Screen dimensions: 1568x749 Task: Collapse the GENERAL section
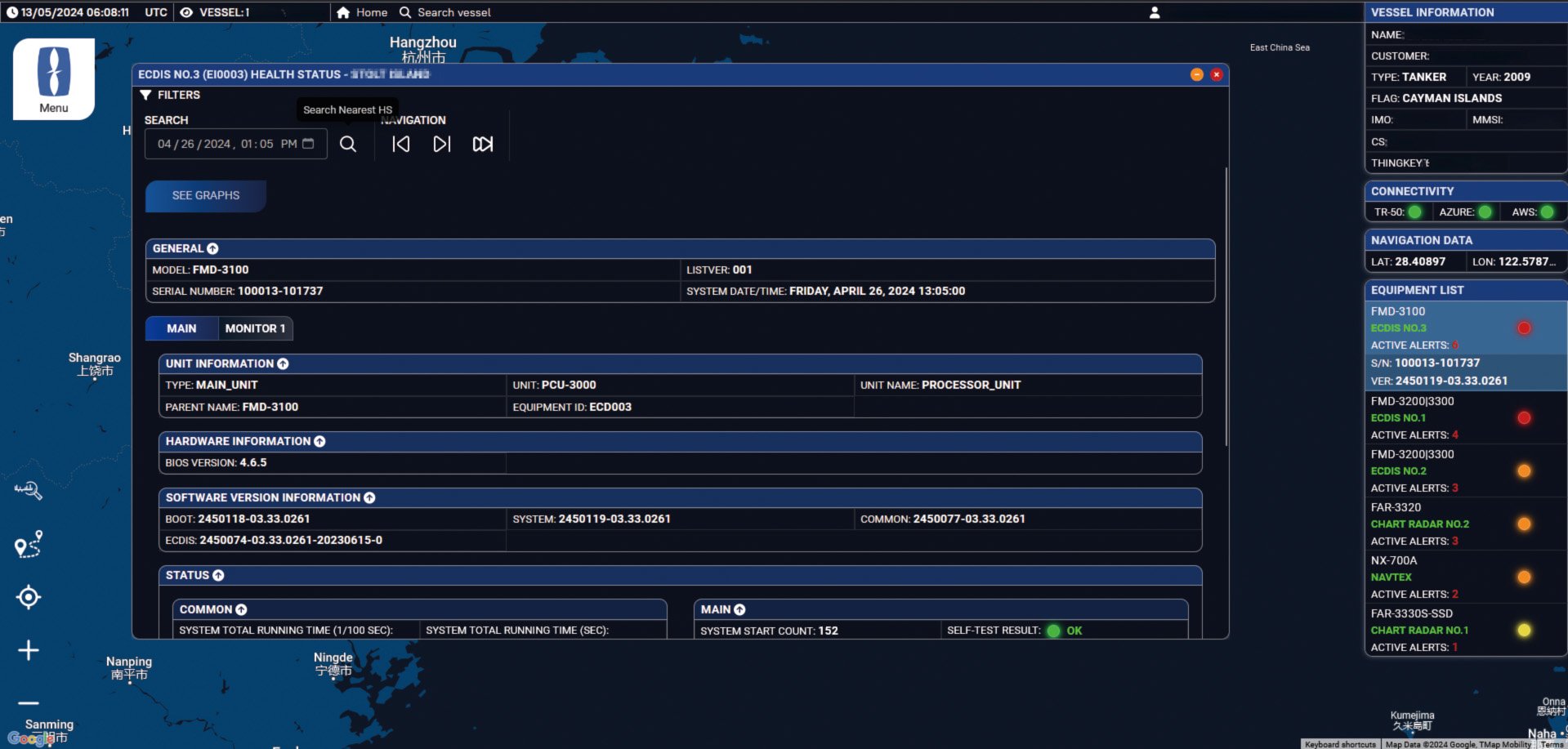coord(212,249)
